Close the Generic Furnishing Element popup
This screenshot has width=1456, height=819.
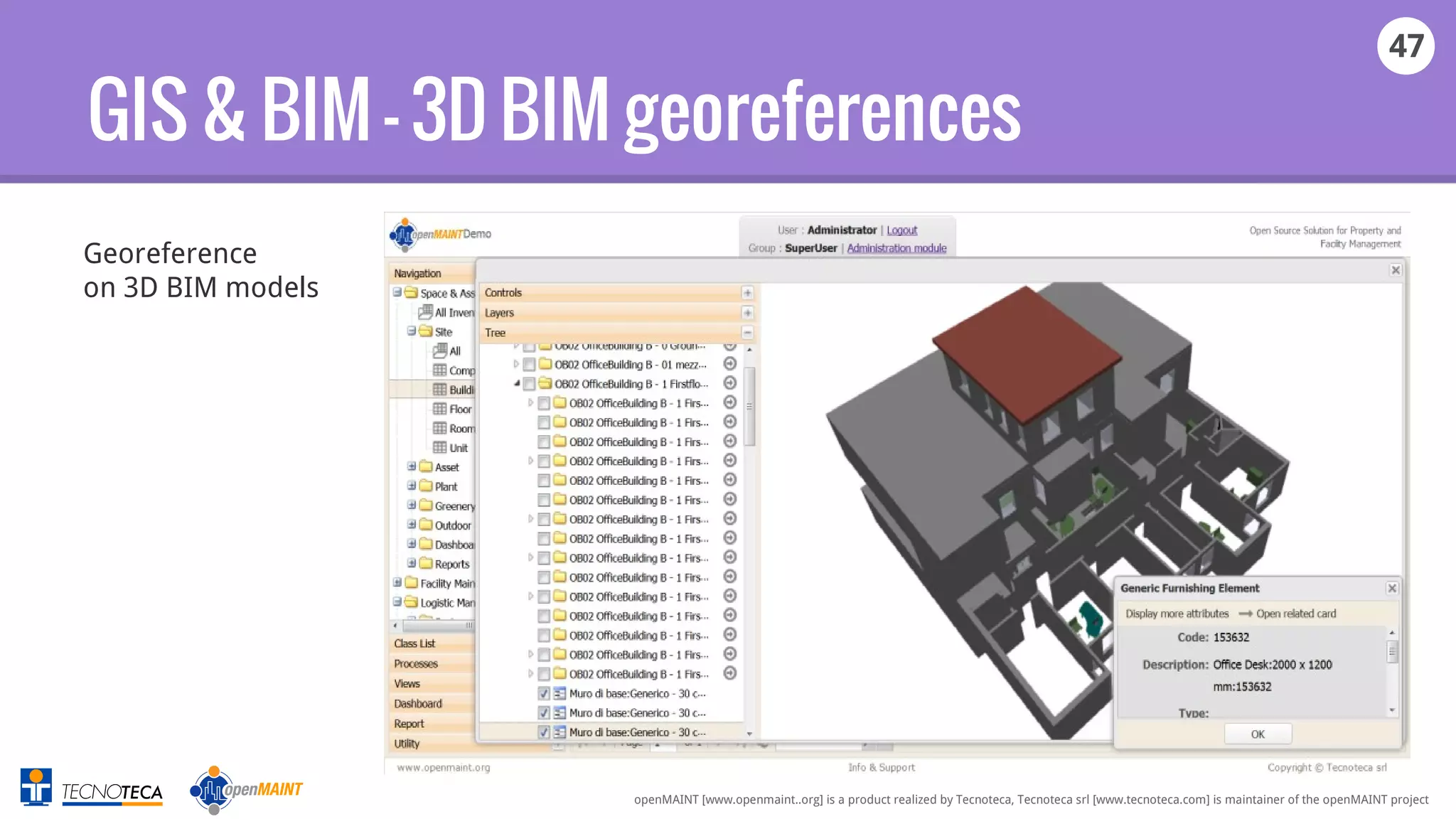(1392, 588)
